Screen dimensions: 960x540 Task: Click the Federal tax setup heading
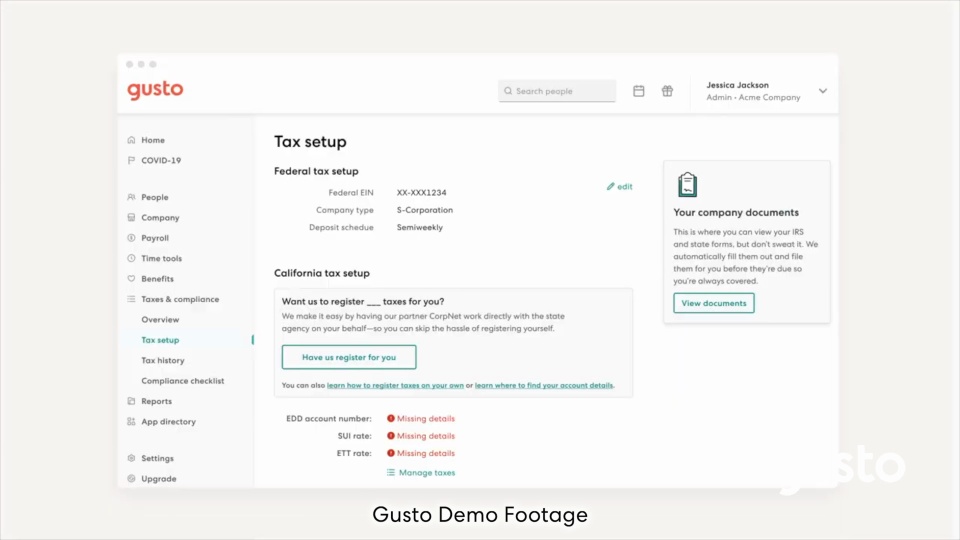tap(316, 171)
